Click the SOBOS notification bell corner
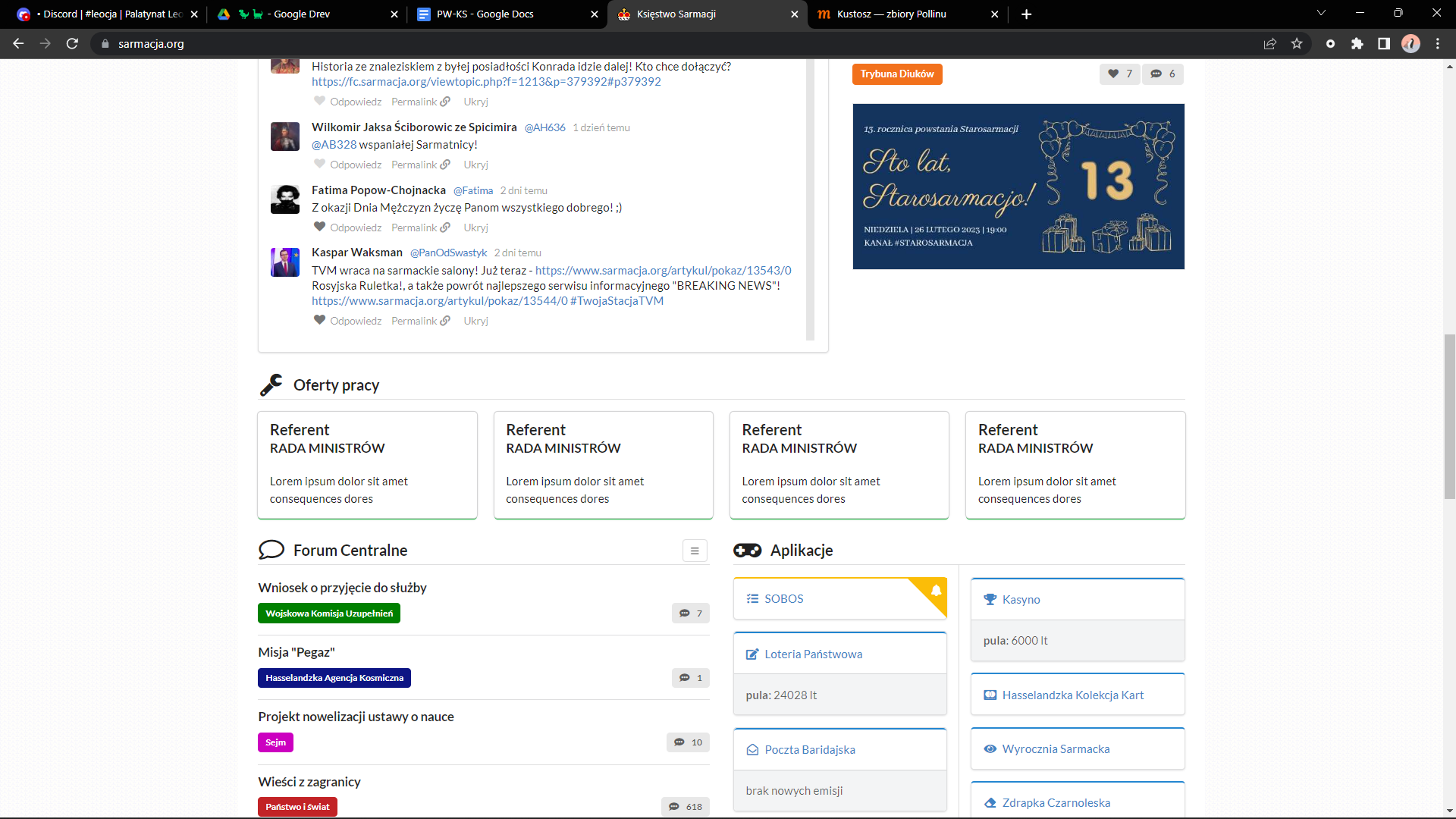 point(936,591)
